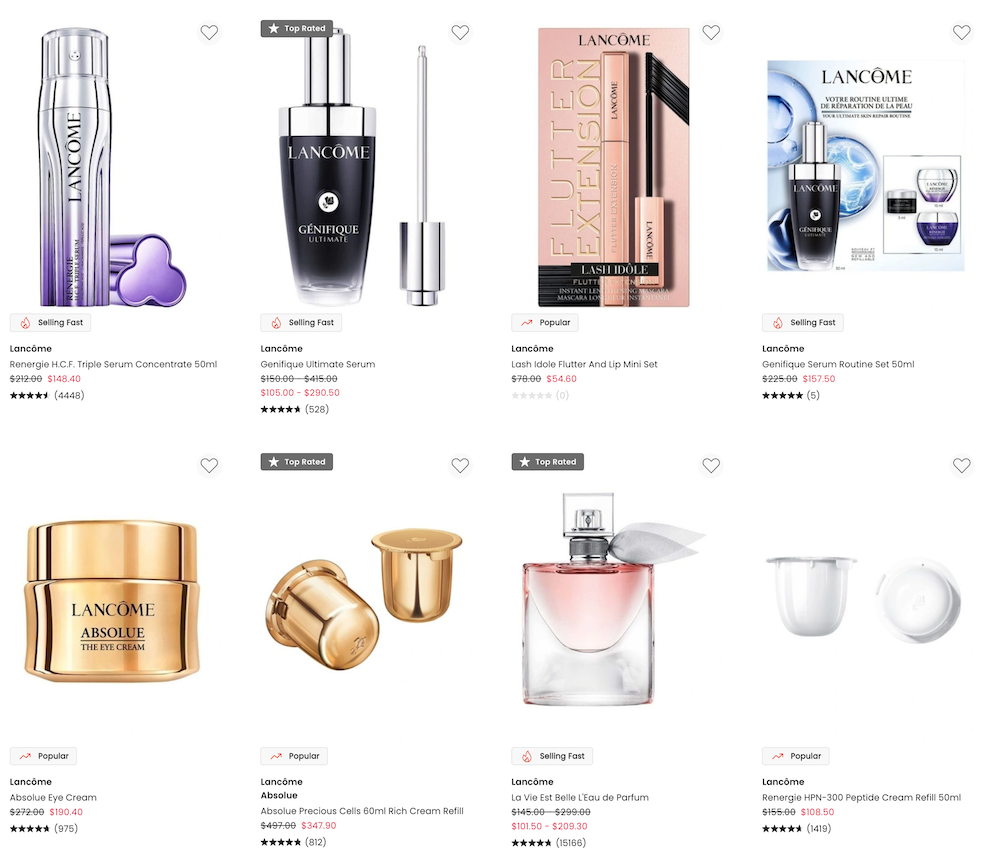
Task: Select the Genifique Routine Set box image
Action: pos(865,166)
